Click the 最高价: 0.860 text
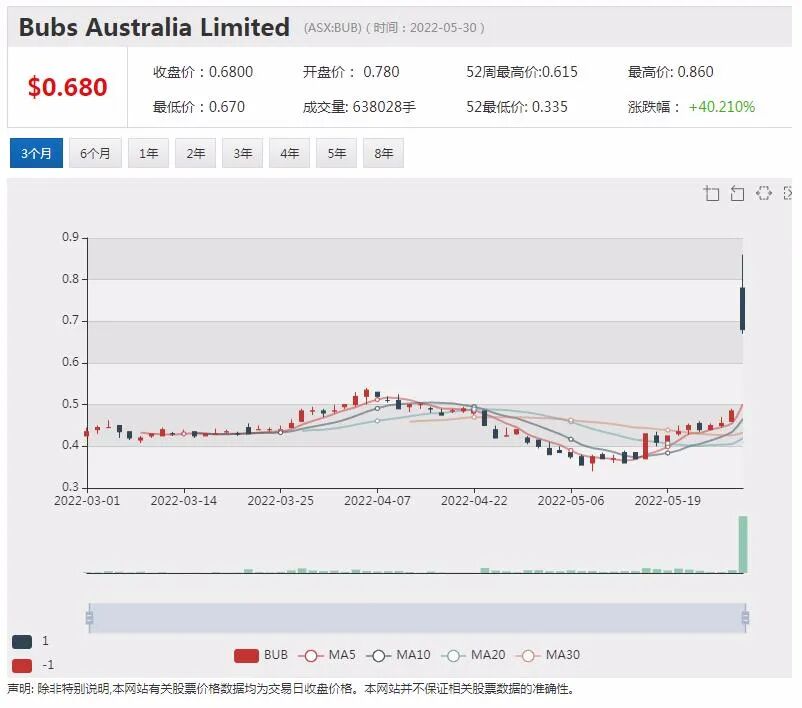This screenshot has width=802, height=708. [671, 72]
